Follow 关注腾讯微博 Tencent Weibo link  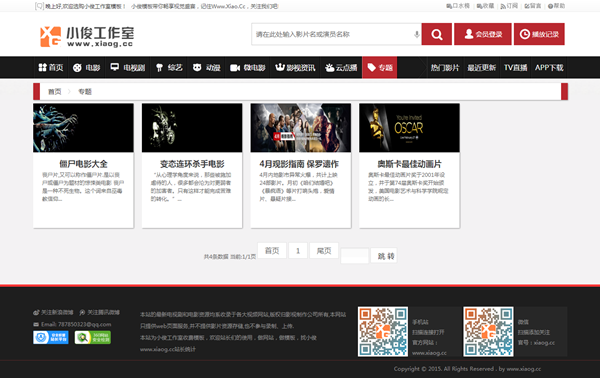(99, 312)
